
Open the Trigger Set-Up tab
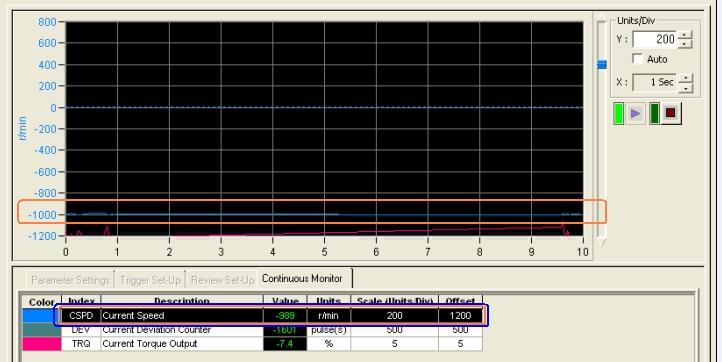150,280
